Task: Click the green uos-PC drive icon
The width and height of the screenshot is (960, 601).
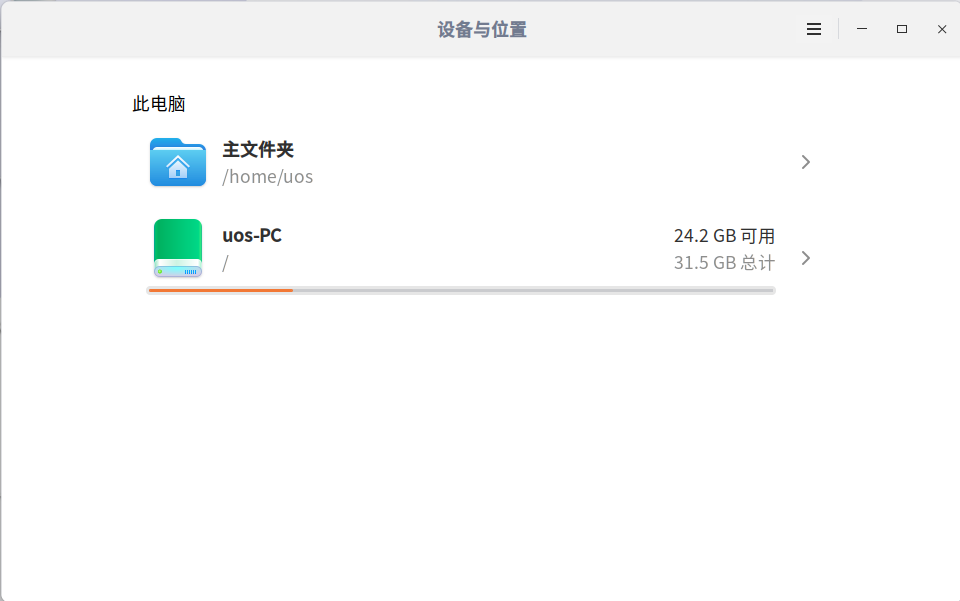Action: point(178,248)
